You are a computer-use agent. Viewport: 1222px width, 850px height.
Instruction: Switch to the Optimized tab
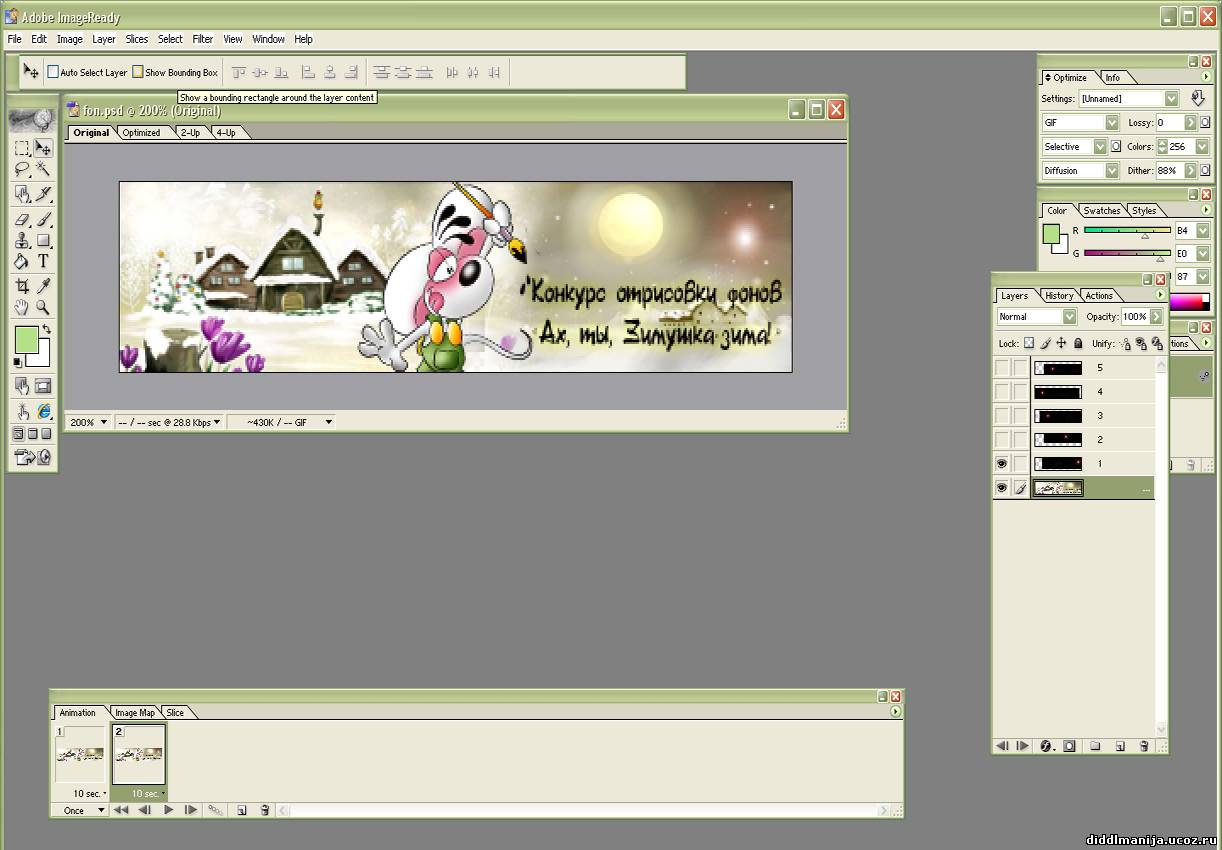pyautogui.click(x=141, y=132)
